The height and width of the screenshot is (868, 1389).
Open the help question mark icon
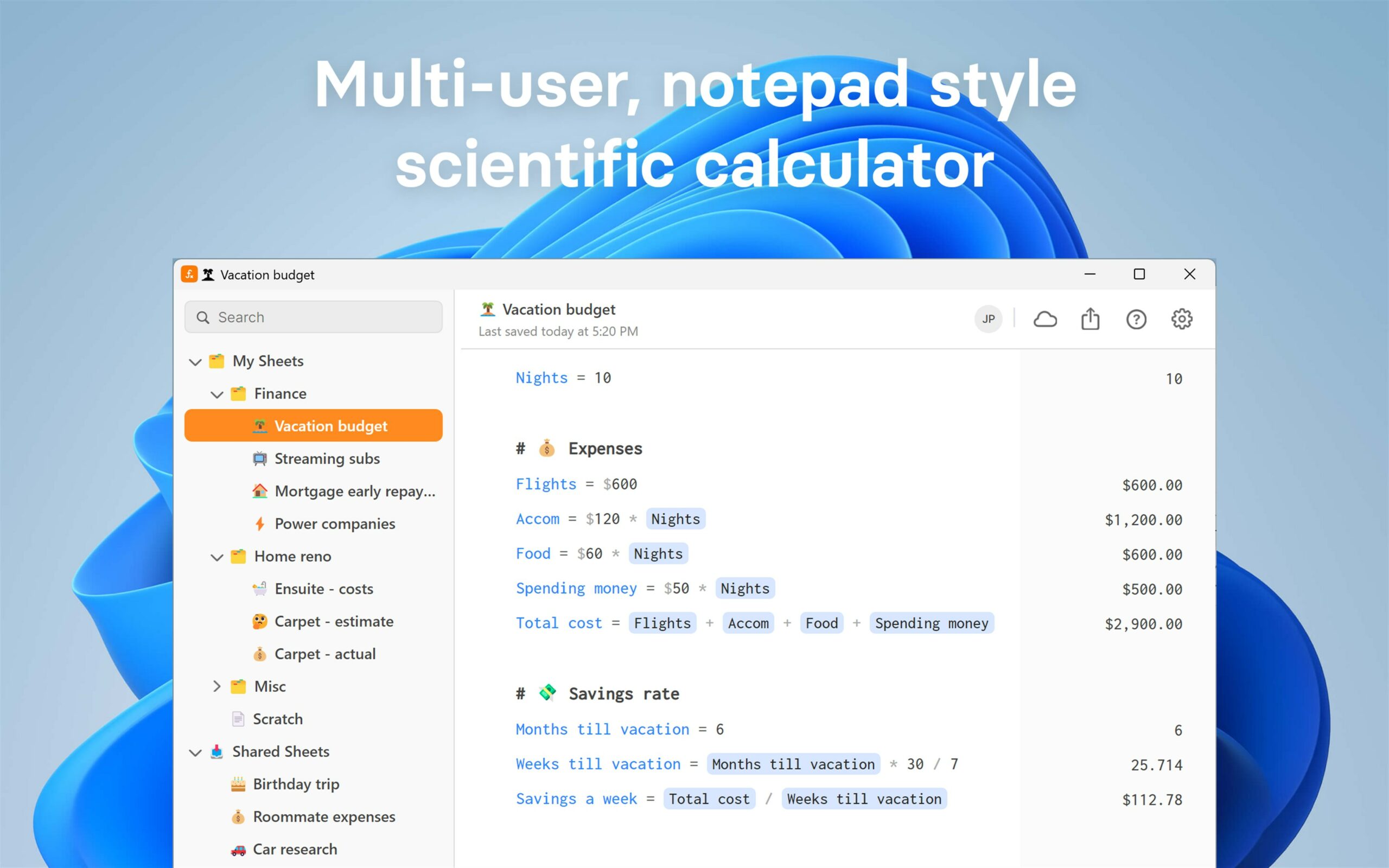[x=1136, y=319]
